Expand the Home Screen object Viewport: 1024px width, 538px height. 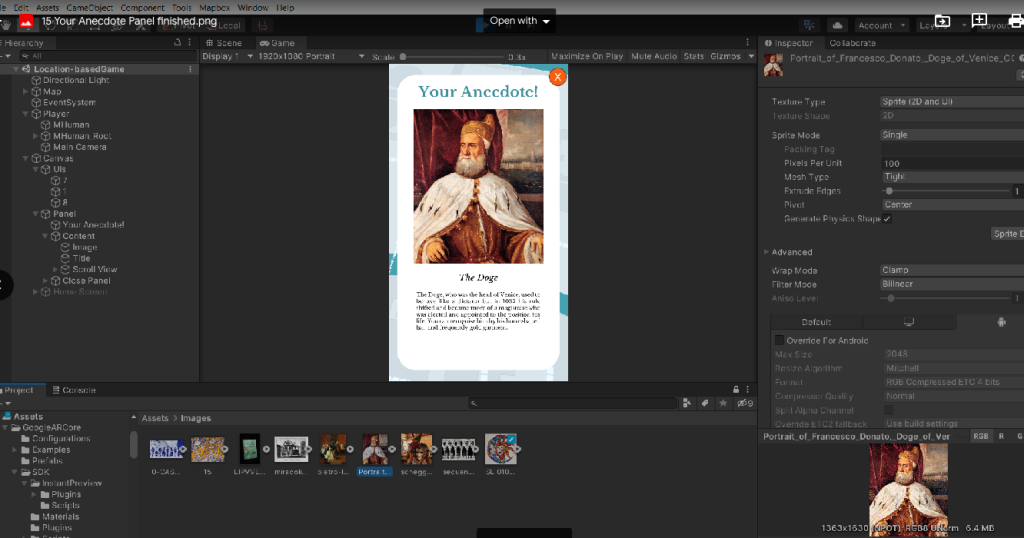35,292
